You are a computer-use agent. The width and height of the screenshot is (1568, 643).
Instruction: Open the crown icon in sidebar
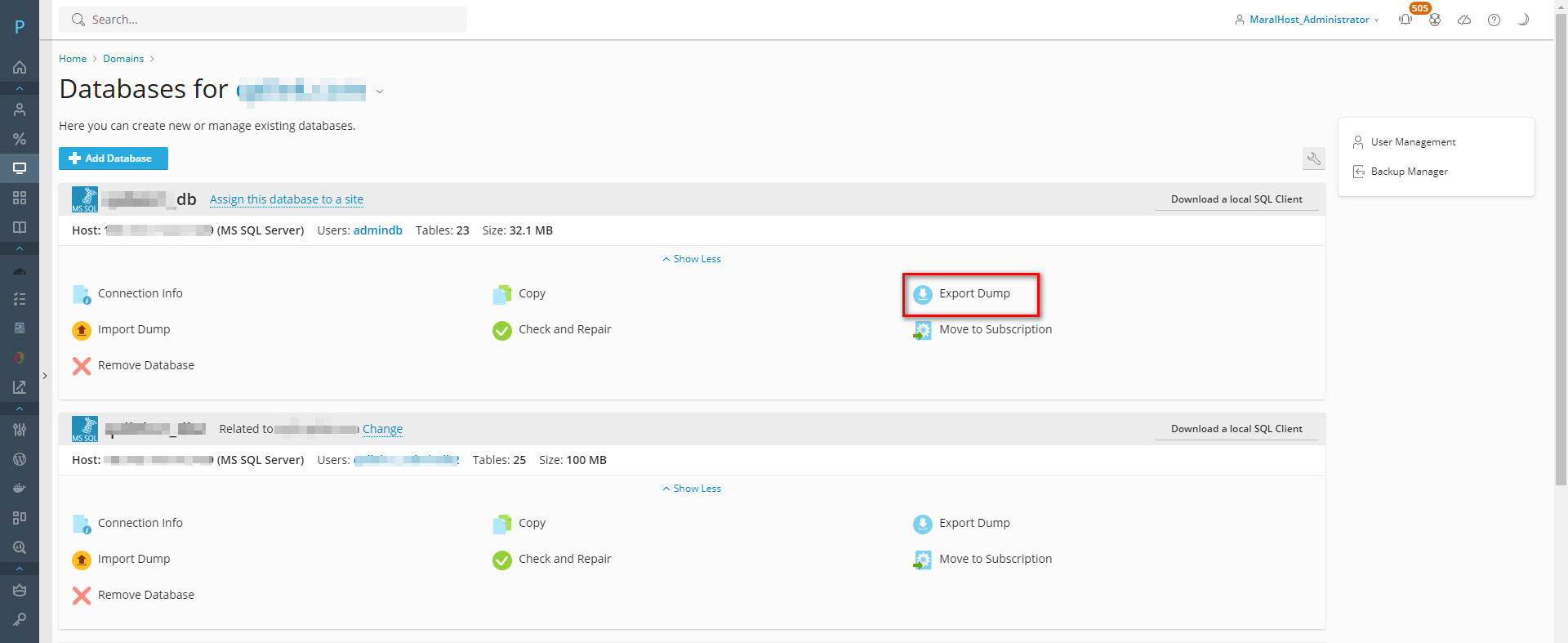tap(20, 590)
